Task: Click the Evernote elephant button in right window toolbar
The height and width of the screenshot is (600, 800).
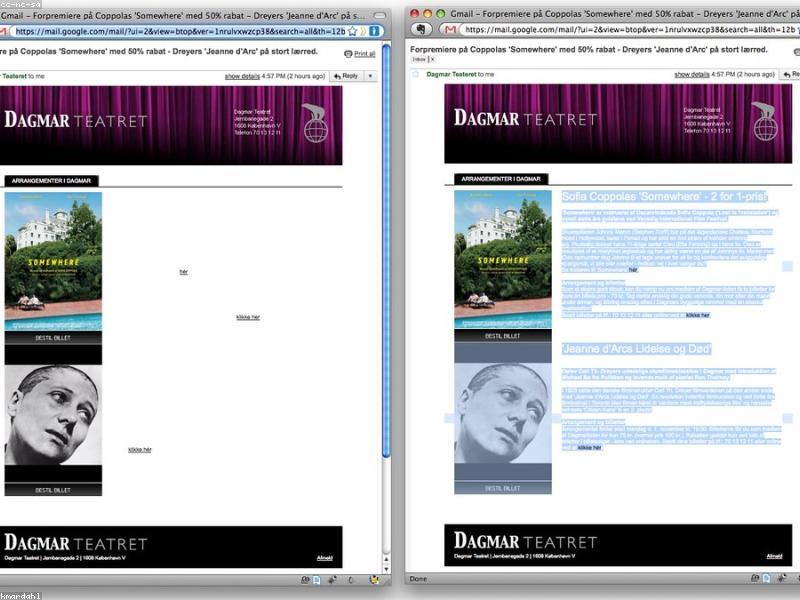Action: [x=421, y=29]
